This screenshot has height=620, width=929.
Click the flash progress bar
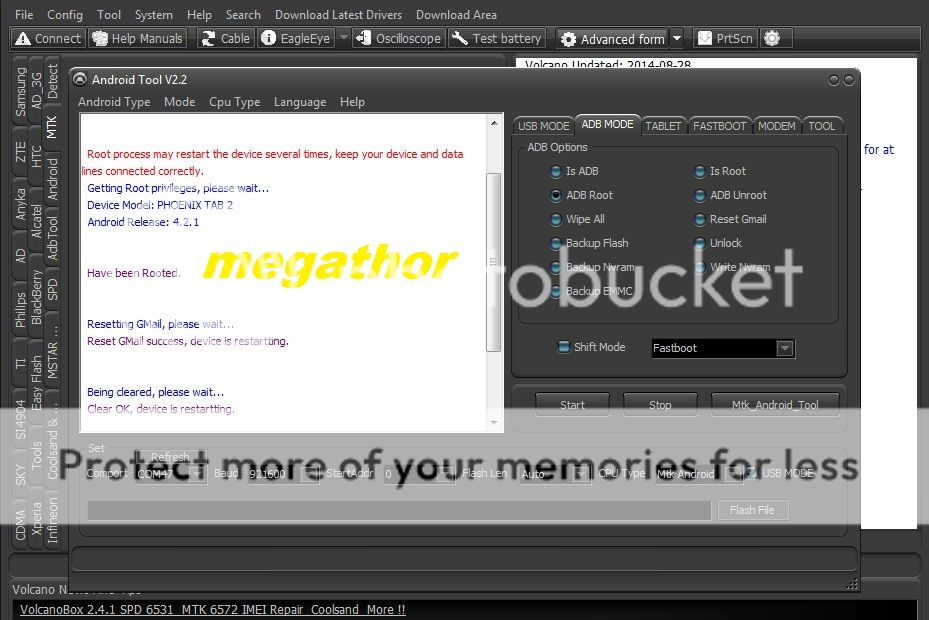pyautogui.click(x=400, y=511)
